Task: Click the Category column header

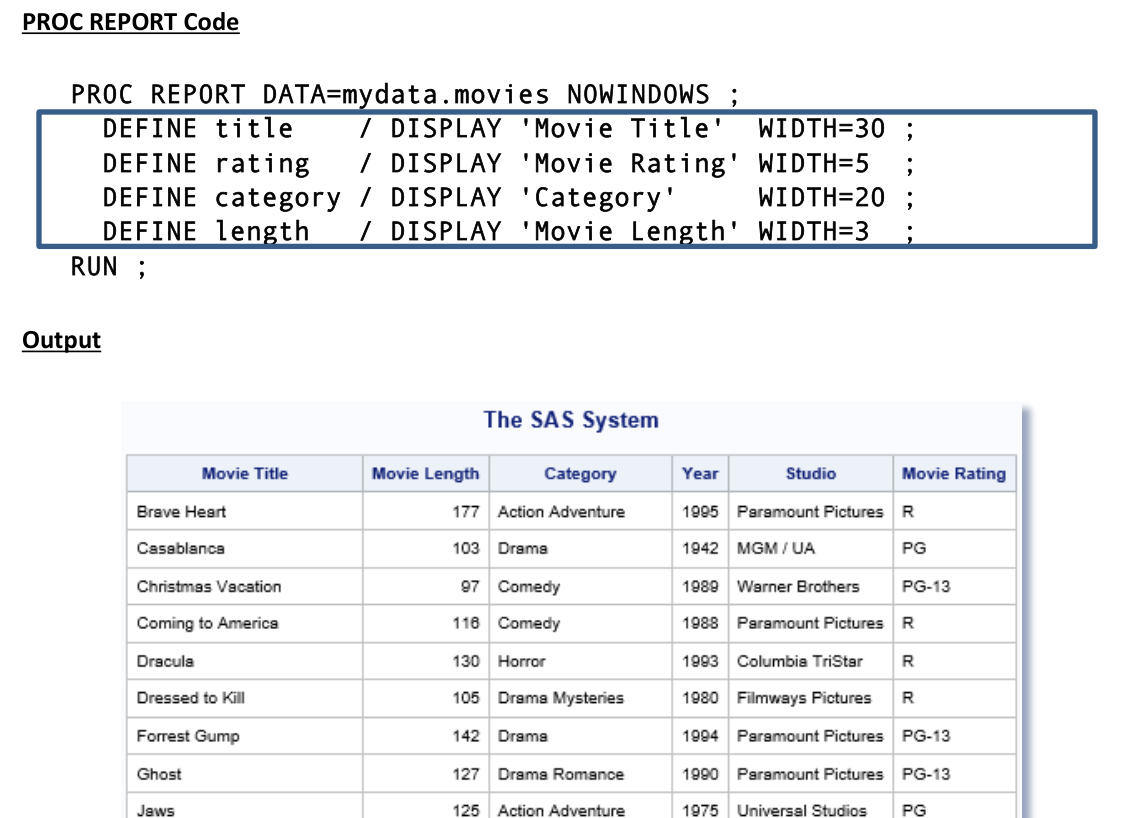Action: 580,474
